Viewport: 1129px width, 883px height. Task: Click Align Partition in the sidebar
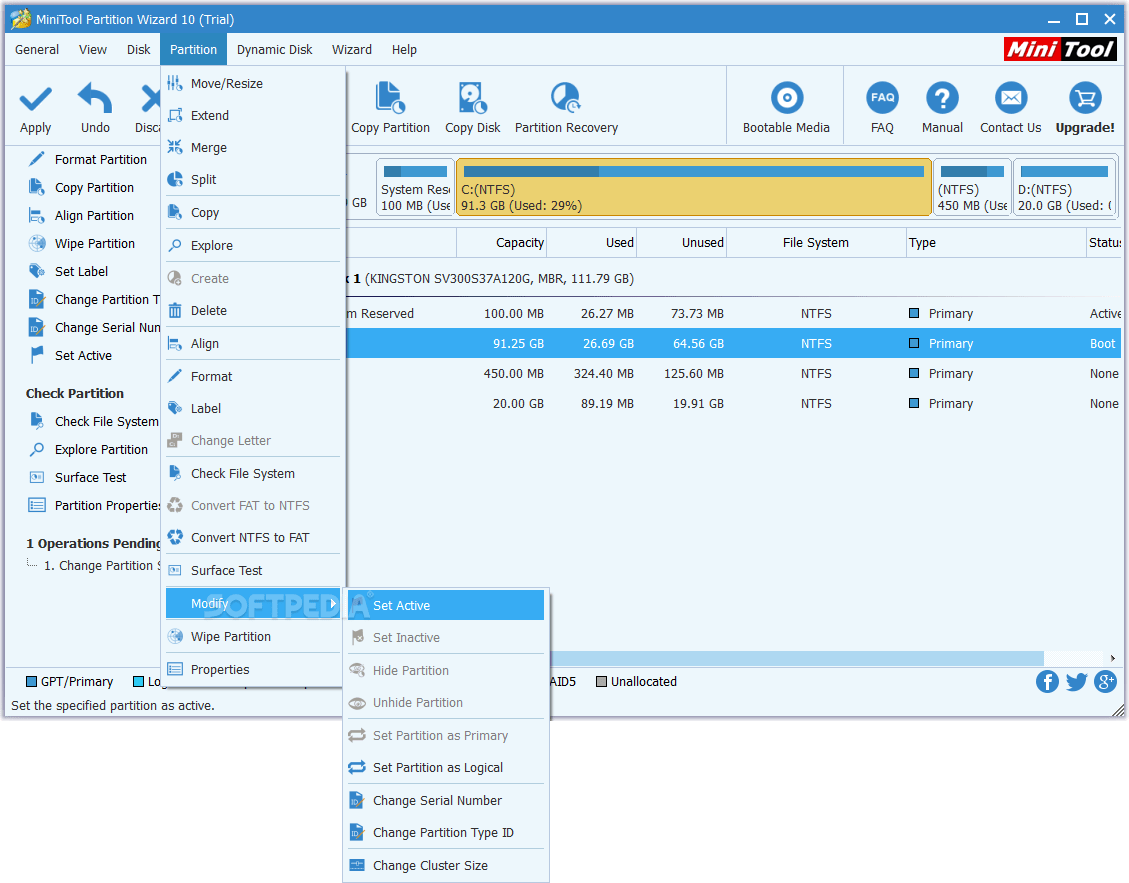click(81, 215)
